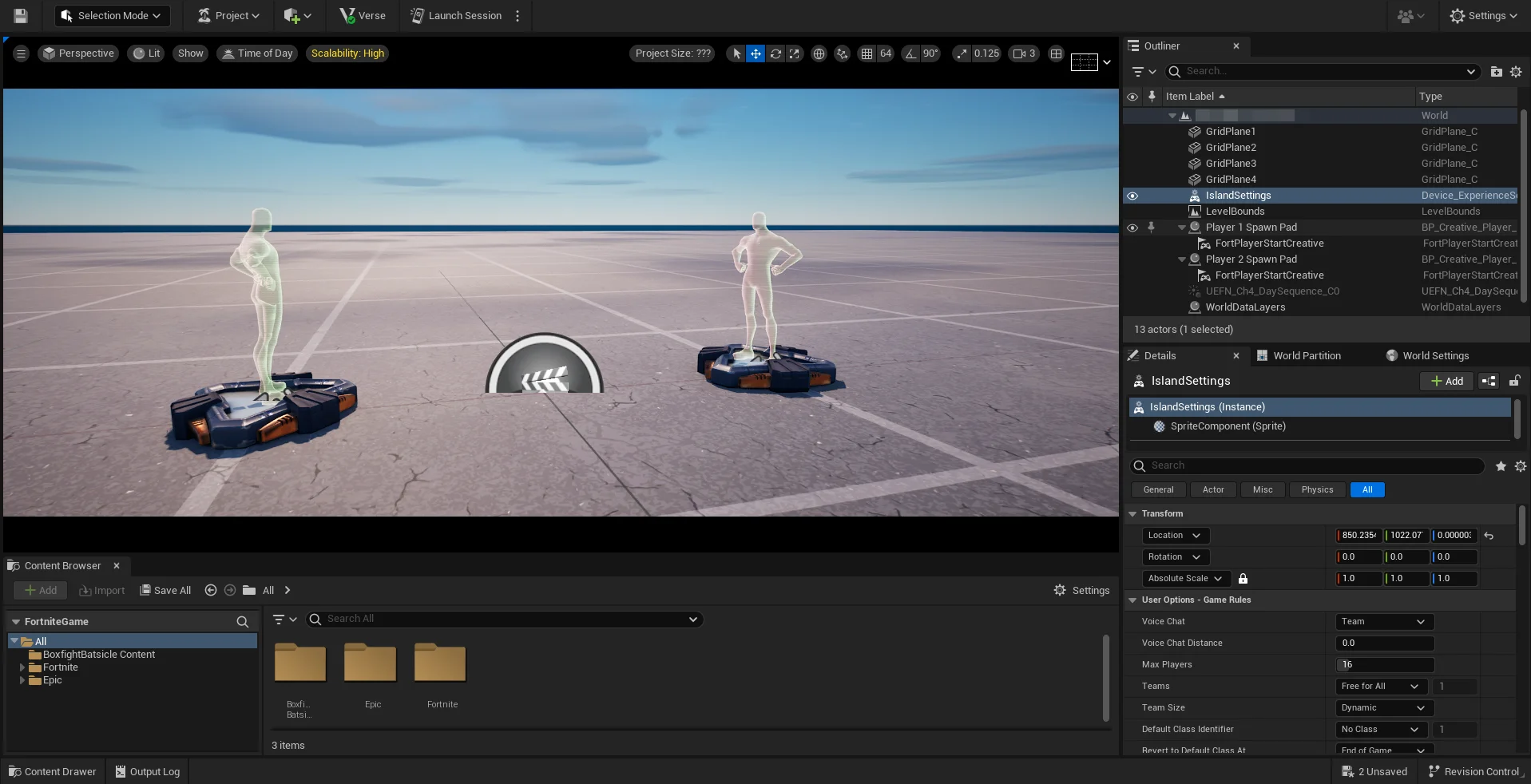The image size is (1531, 784).
Task: Expand the Fortnite folder in tree
Action: [x=22, y=667]
